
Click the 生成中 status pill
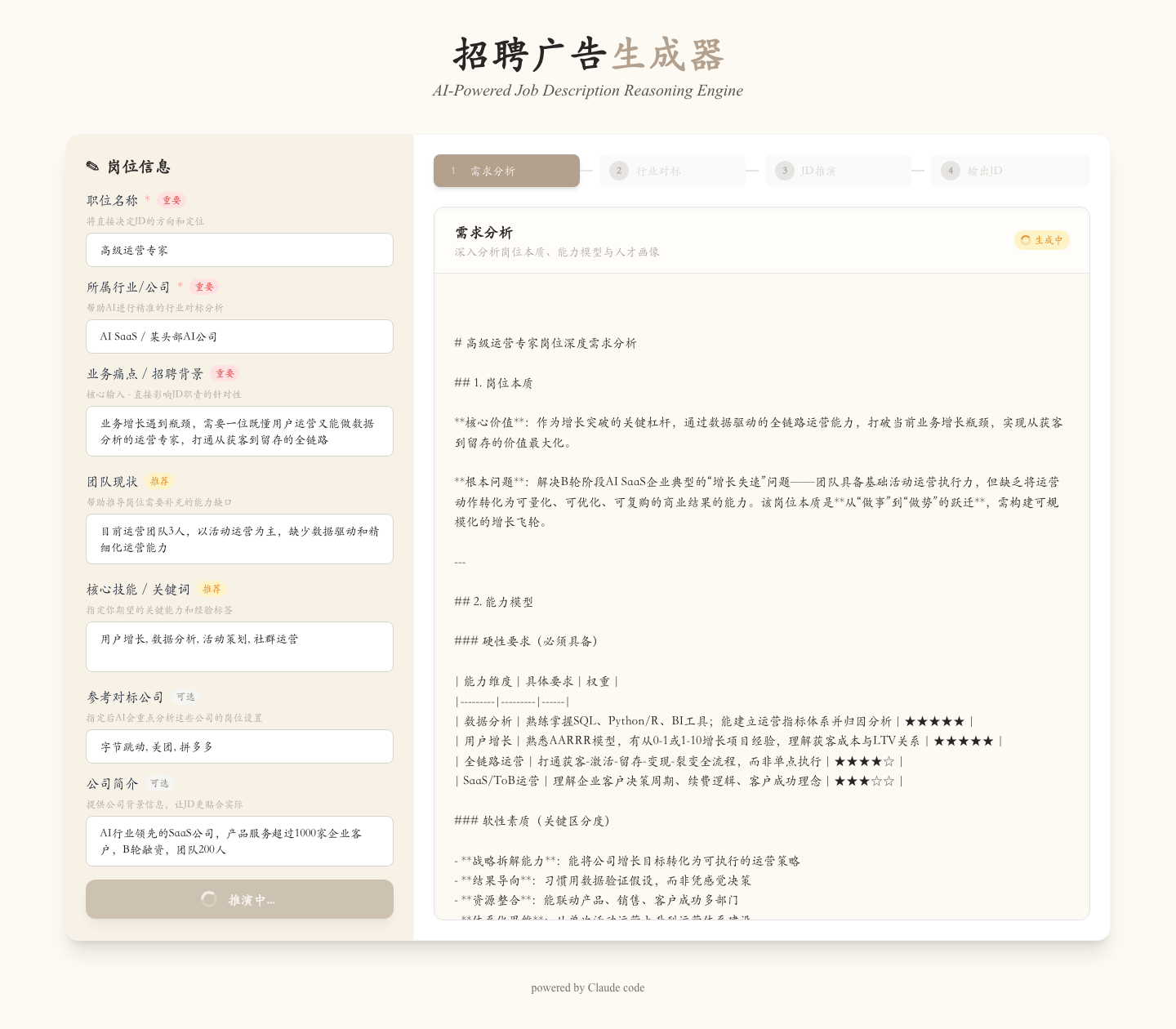pos(1042,240)
